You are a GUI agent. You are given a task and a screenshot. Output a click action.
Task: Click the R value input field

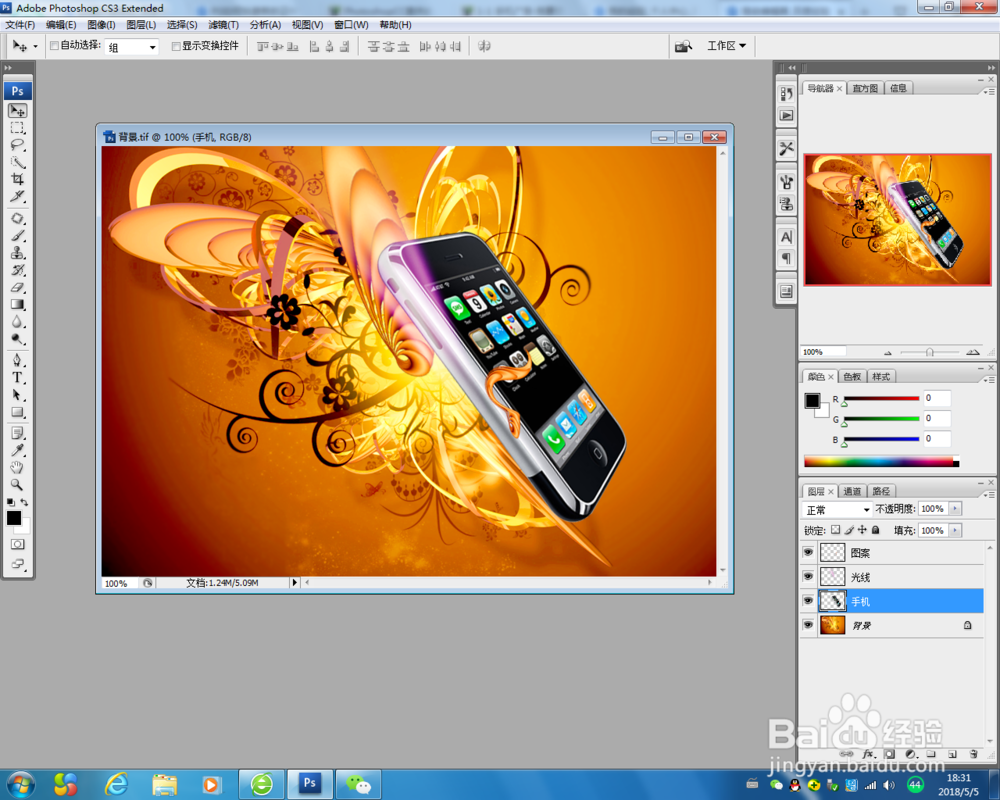coord(936,398)
